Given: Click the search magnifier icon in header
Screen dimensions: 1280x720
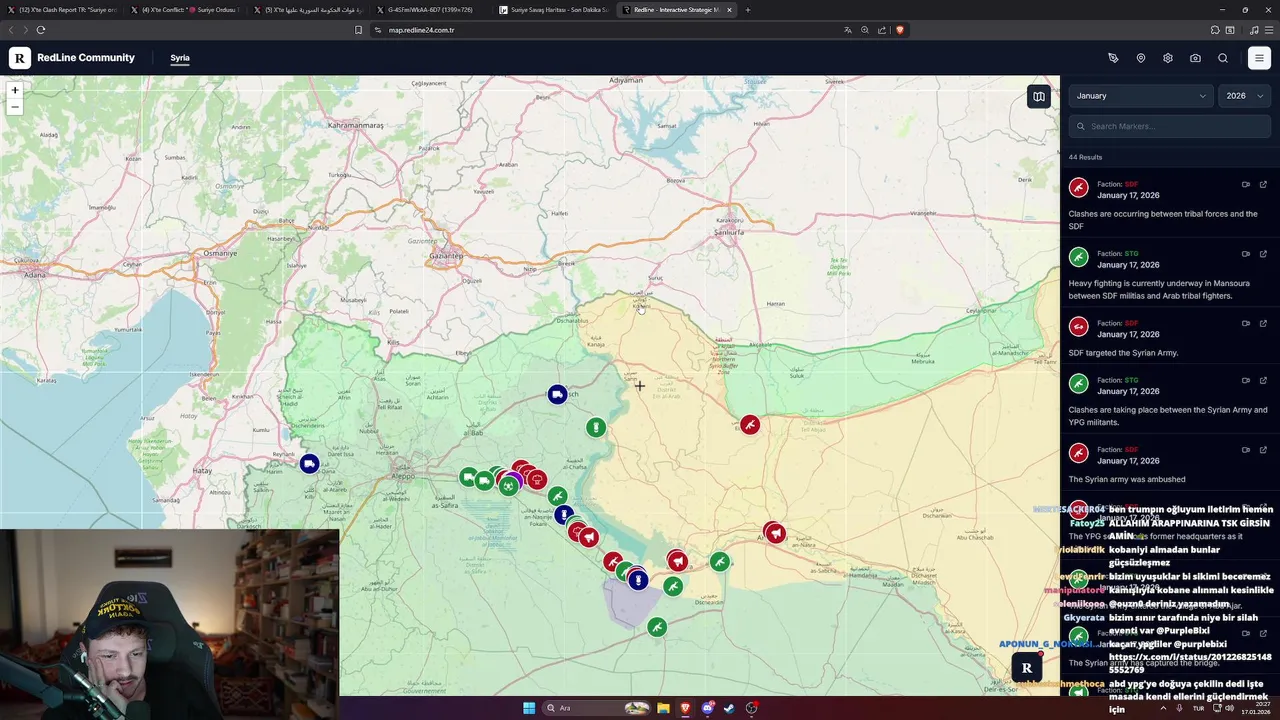Looking at the screenshot, I should point(1223,58).
